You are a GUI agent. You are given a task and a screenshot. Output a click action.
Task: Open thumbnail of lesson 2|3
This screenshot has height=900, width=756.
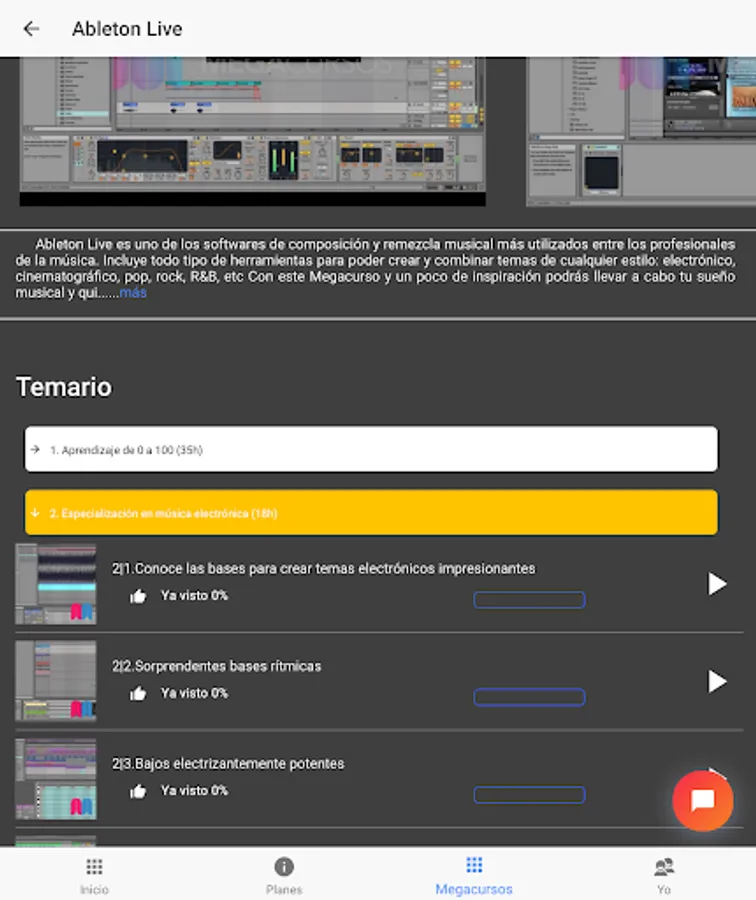pyautogui.click(x=56, y=779)
